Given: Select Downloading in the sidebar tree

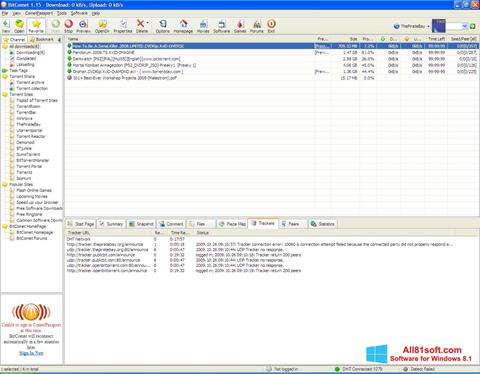Looking at the screenshot, I should click(x=30, y=53).
